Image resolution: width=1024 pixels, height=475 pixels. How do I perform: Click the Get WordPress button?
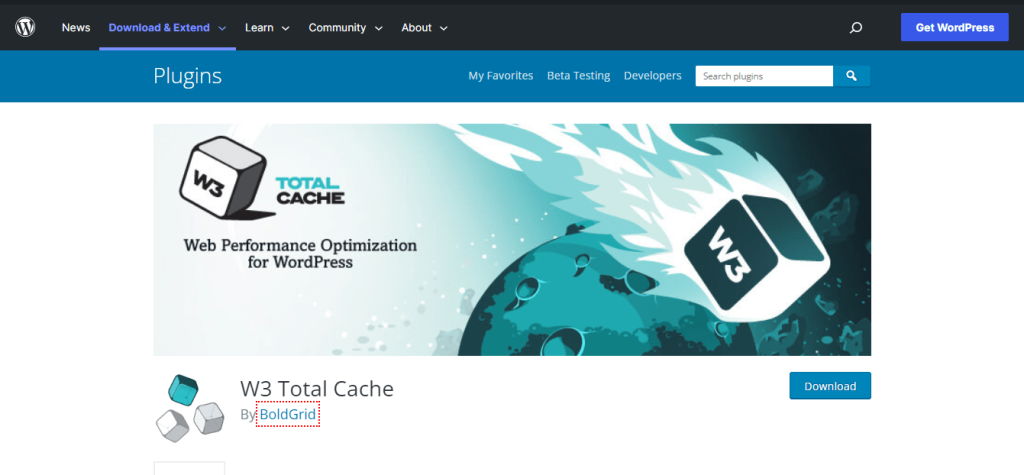pos(955,27)
